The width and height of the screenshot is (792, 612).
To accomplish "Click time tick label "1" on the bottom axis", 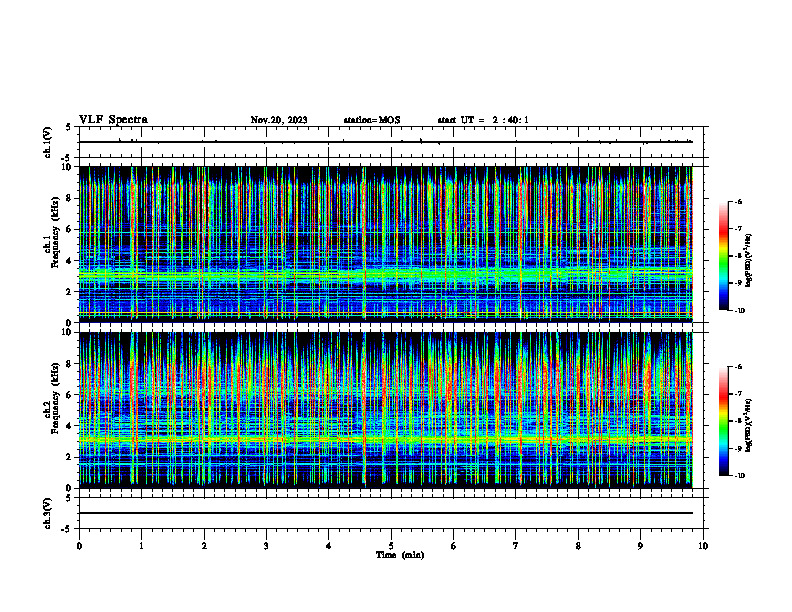I will (x=141, y=546).
